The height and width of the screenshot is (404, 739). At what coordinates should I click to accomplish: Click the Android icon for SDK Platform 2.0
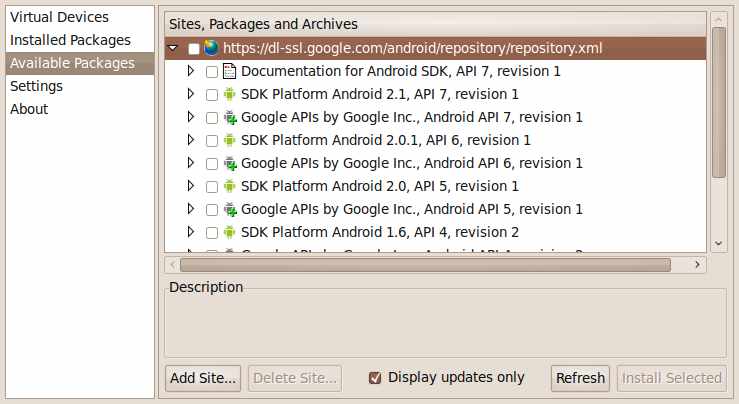point(229,186)
